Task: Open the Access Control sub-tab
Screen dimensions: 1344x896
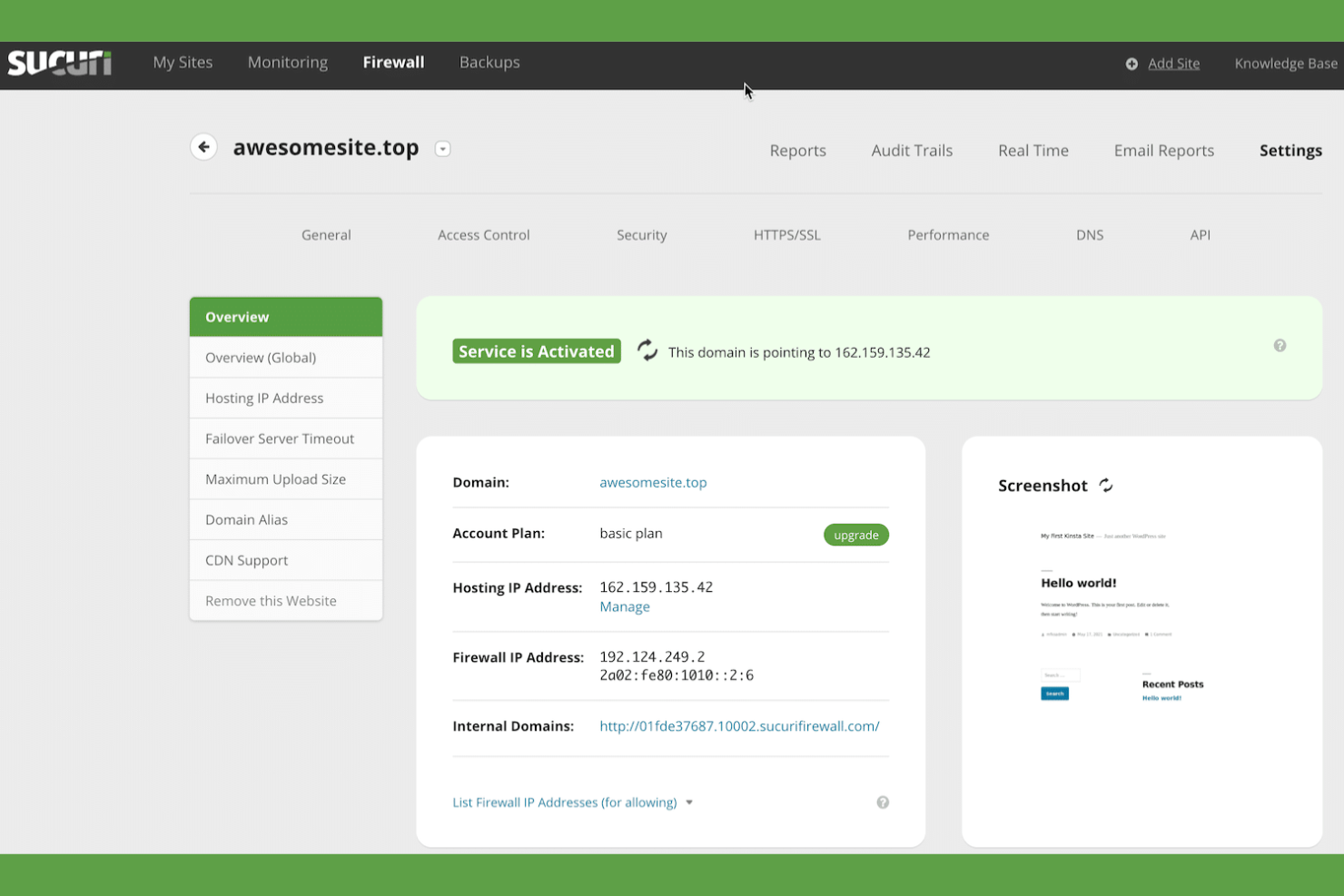Action: (x=484, y=235)
